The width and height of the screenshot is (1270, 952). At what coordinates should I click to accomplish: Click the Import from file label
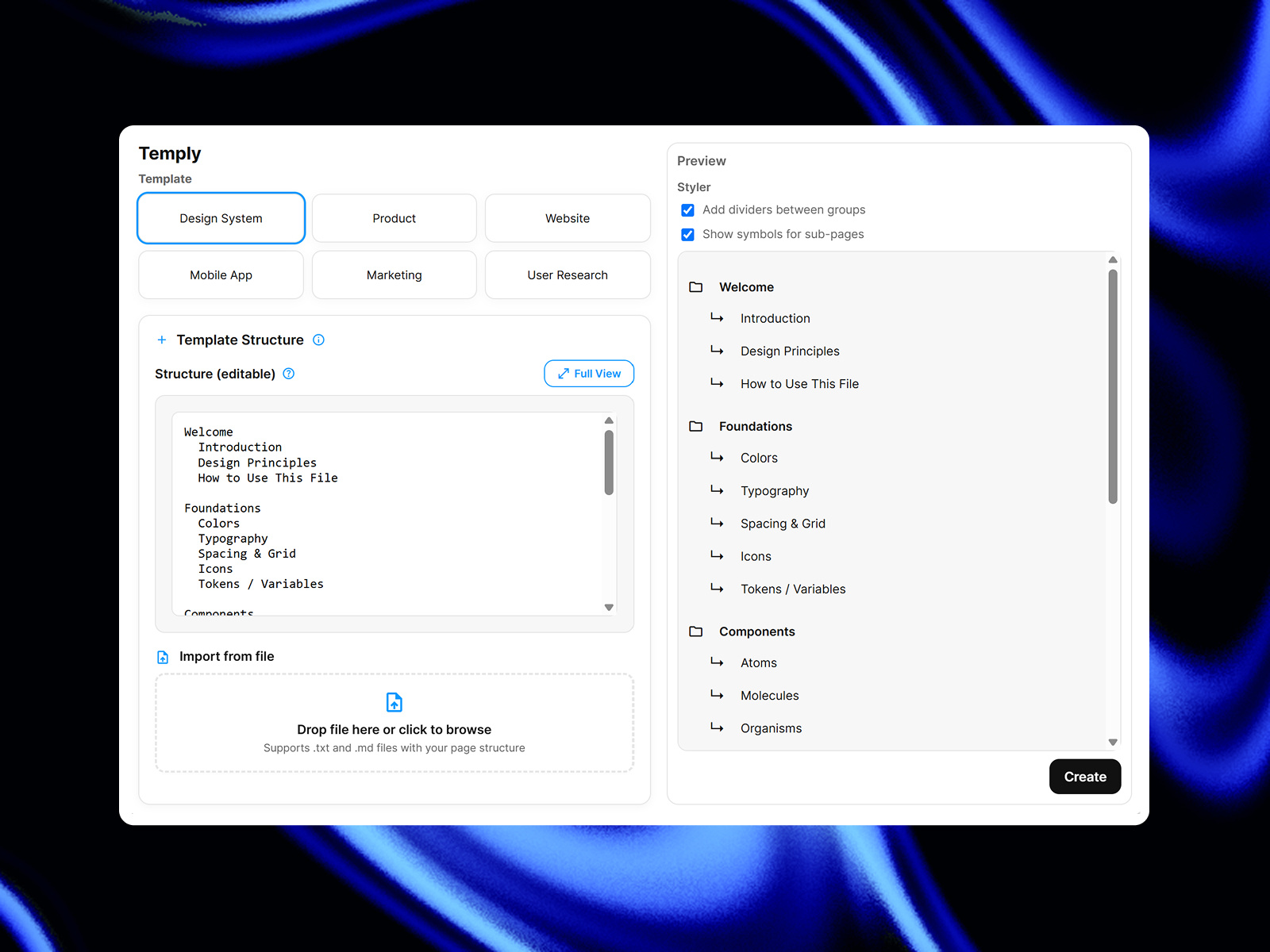(226, 656)
